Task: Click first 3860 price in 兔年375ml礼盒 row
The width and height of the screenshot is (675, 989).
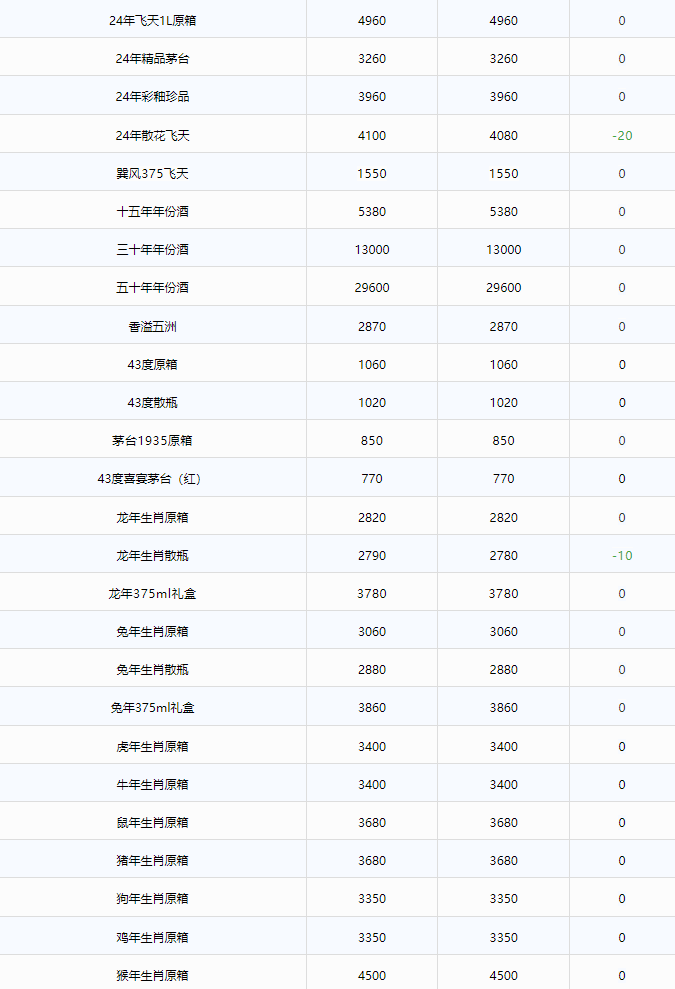Action: tap(372, 708)
